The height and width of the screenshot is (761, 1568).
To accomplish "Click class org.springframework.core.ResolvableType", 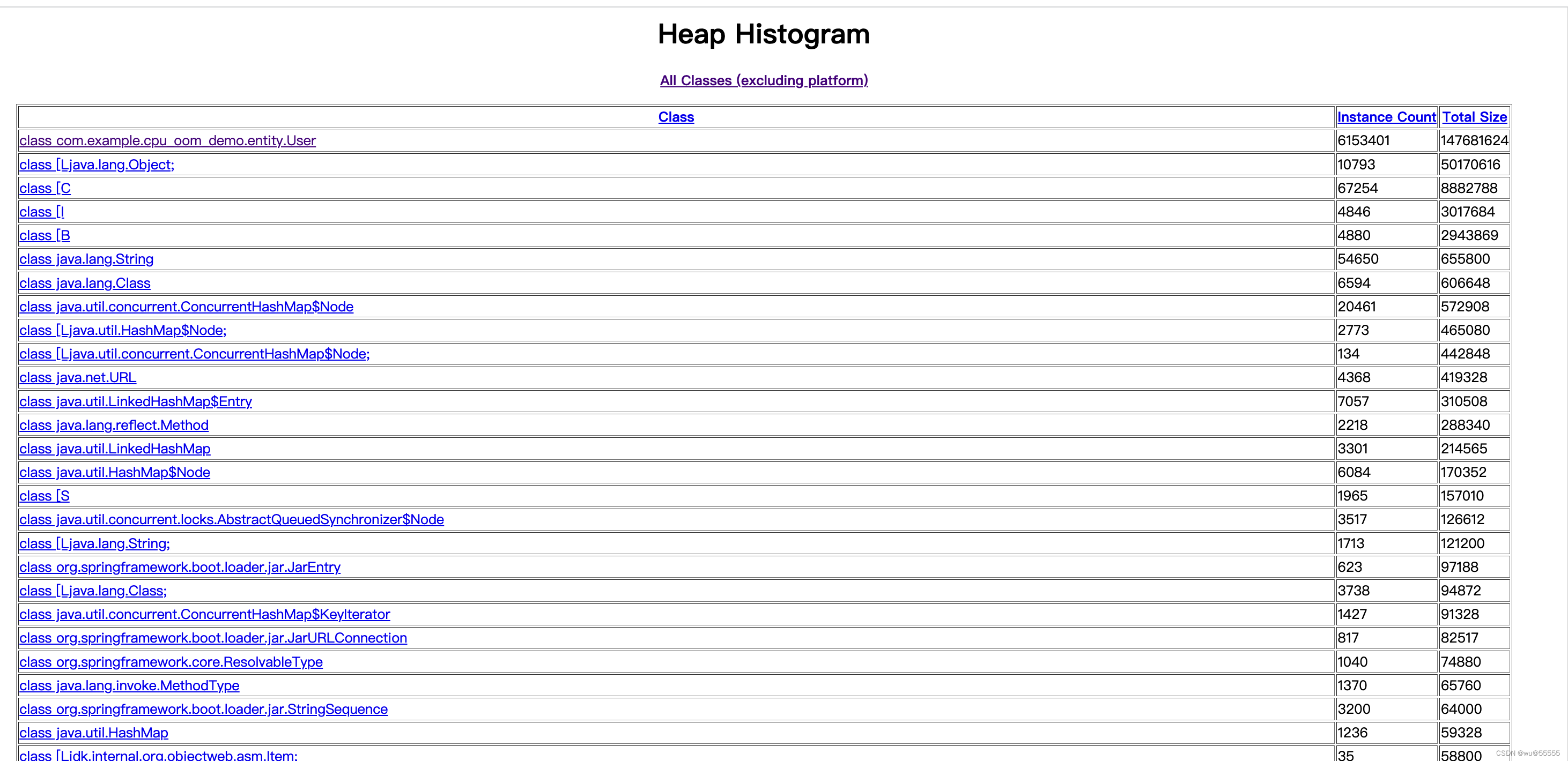I will click(x=180, y=661).
